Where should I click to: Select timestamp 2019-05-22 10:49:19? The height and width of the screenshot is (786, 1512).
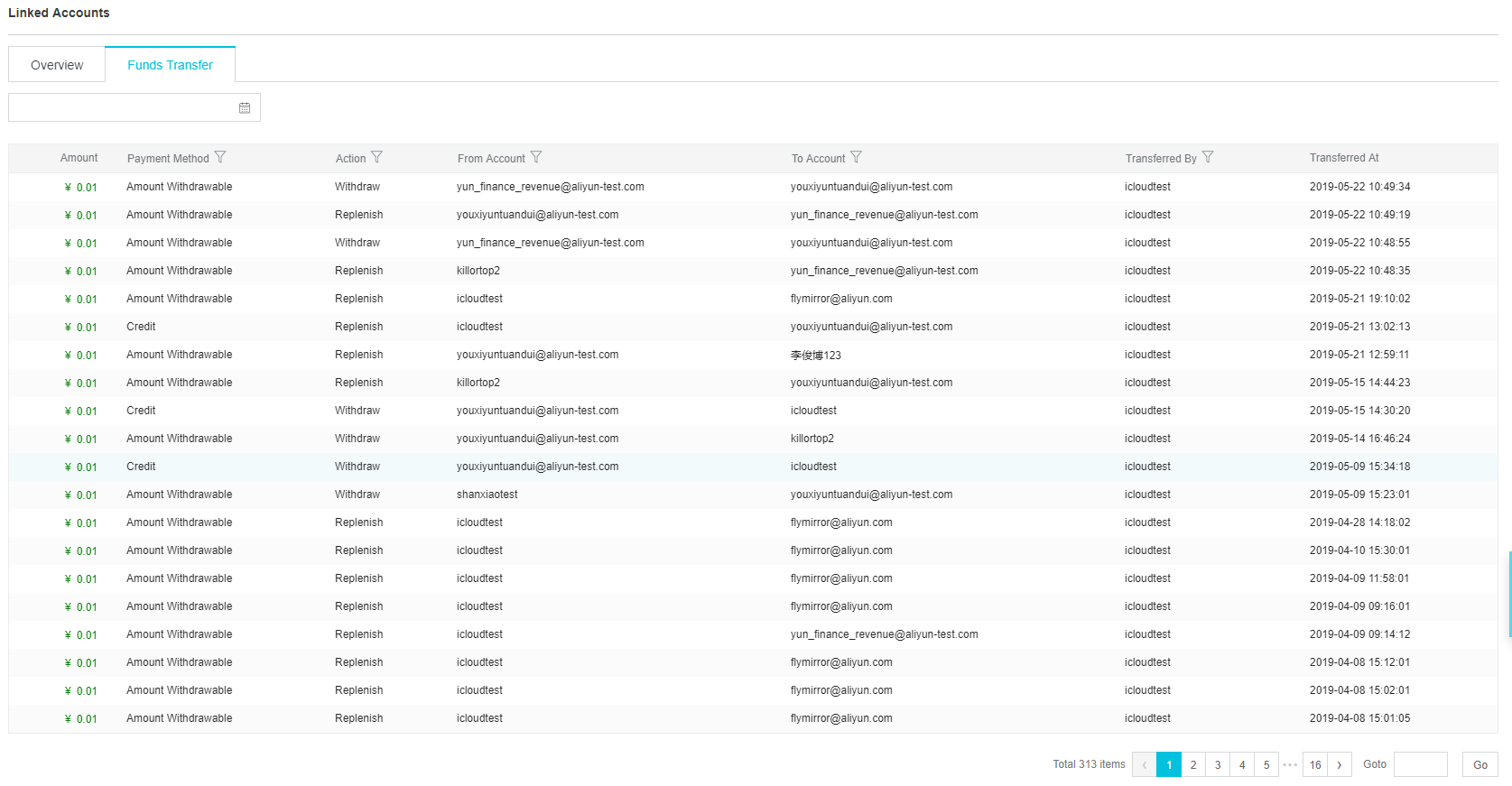(x=1359, y=215)
